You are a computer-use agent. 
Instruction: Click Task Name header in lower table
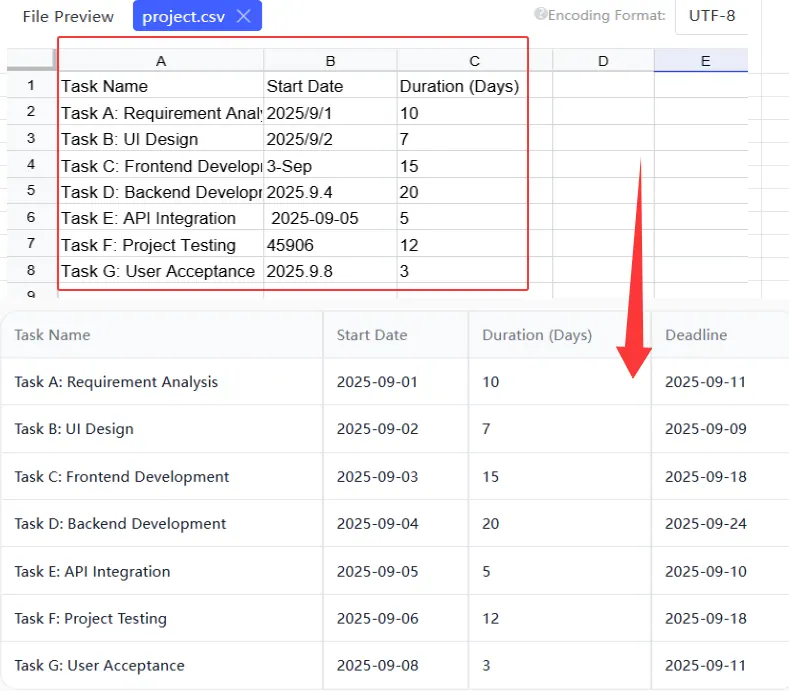[52, 335]
